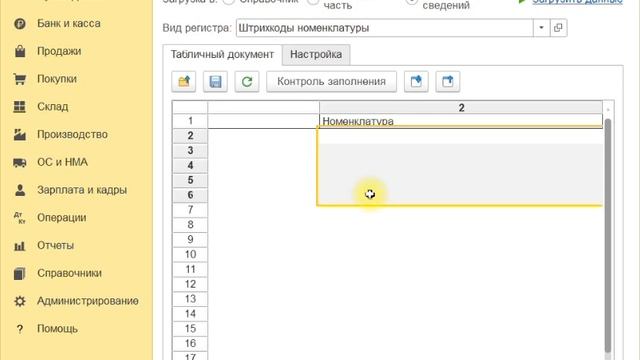Screen dimensions: 640x360
Task: Open the Помощь section
Action: click(57, 329)
